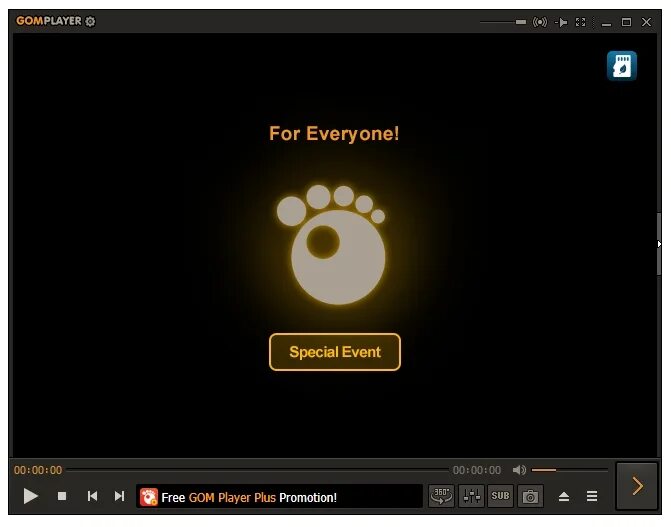Click the 'For Everyone!' banner text
Viewport: 671px width, 527px height.
click(x=334, y=134)
